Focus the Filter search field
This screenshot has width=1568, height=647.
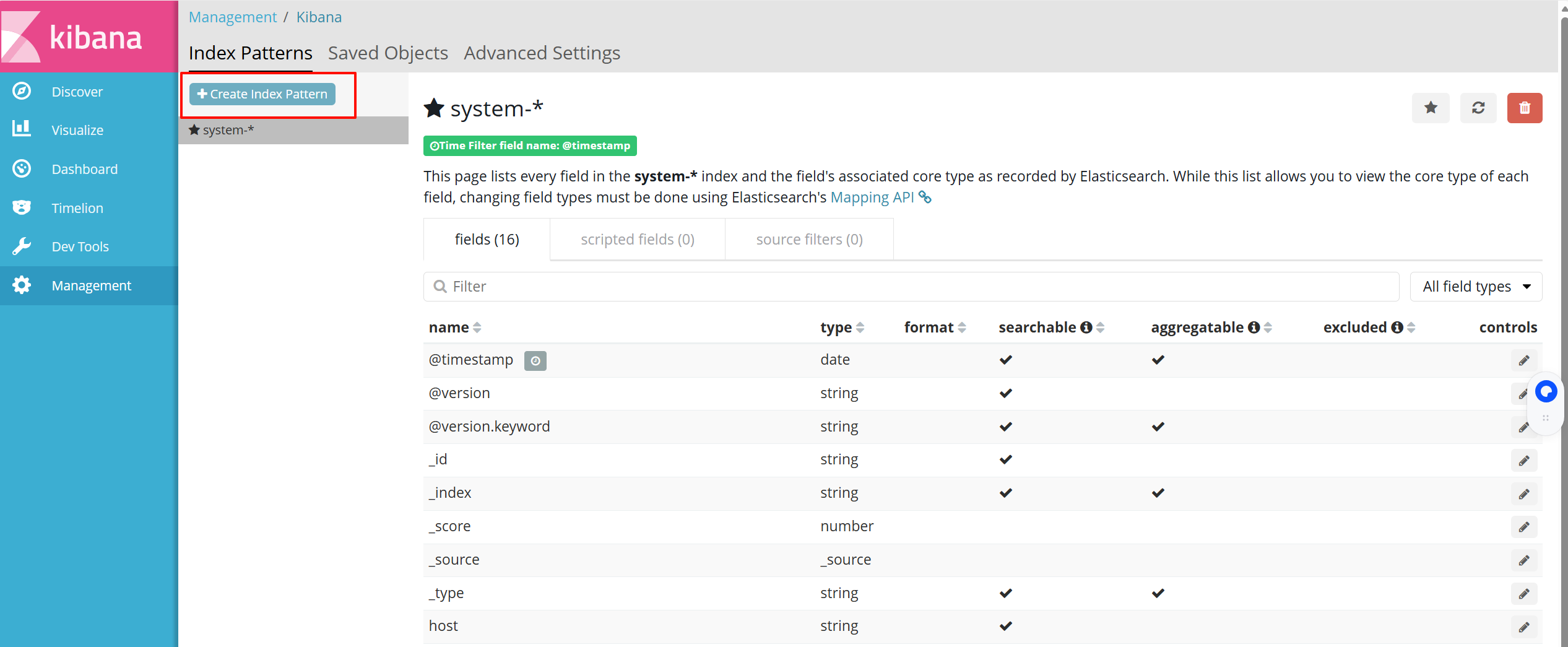click(x=911, y=287)
